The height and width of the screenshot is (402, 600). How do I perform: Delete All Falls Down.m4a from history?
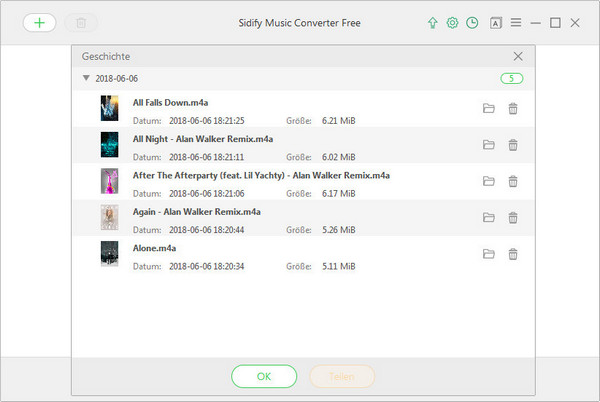(x=513, y=109)
